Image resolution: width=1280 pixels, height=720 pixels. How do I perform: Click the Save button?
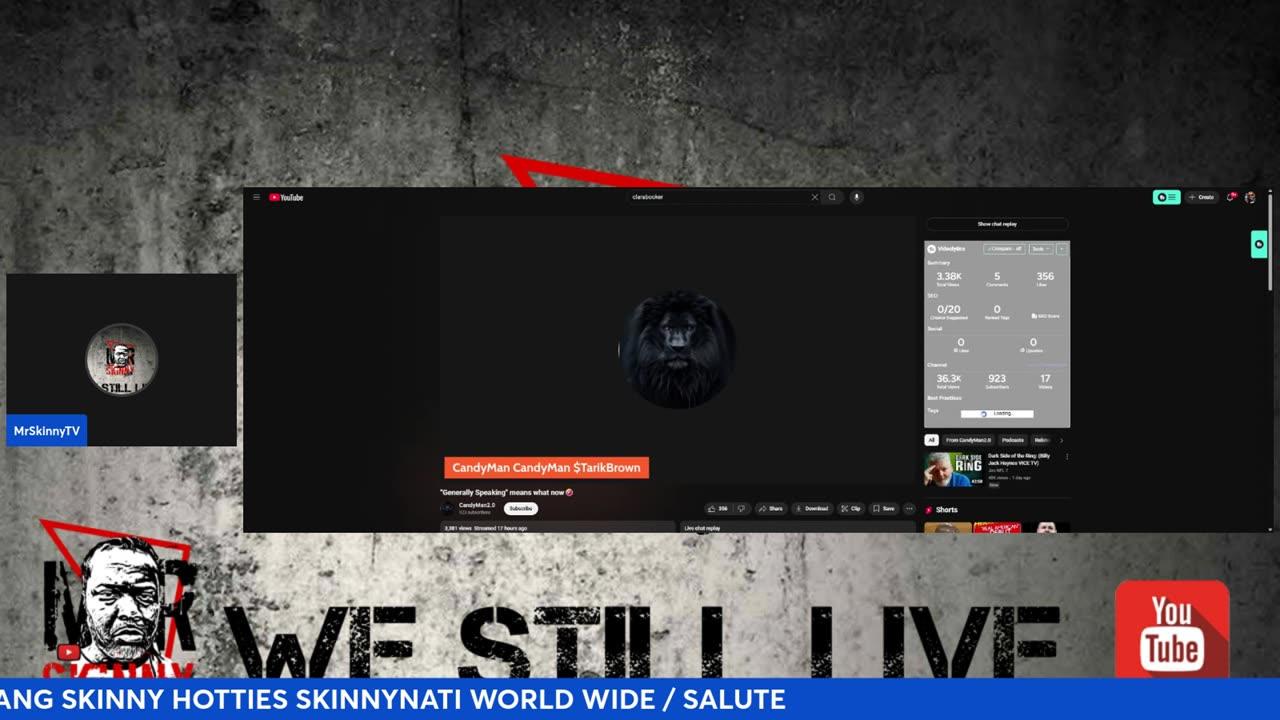click(x=883, y=508)
